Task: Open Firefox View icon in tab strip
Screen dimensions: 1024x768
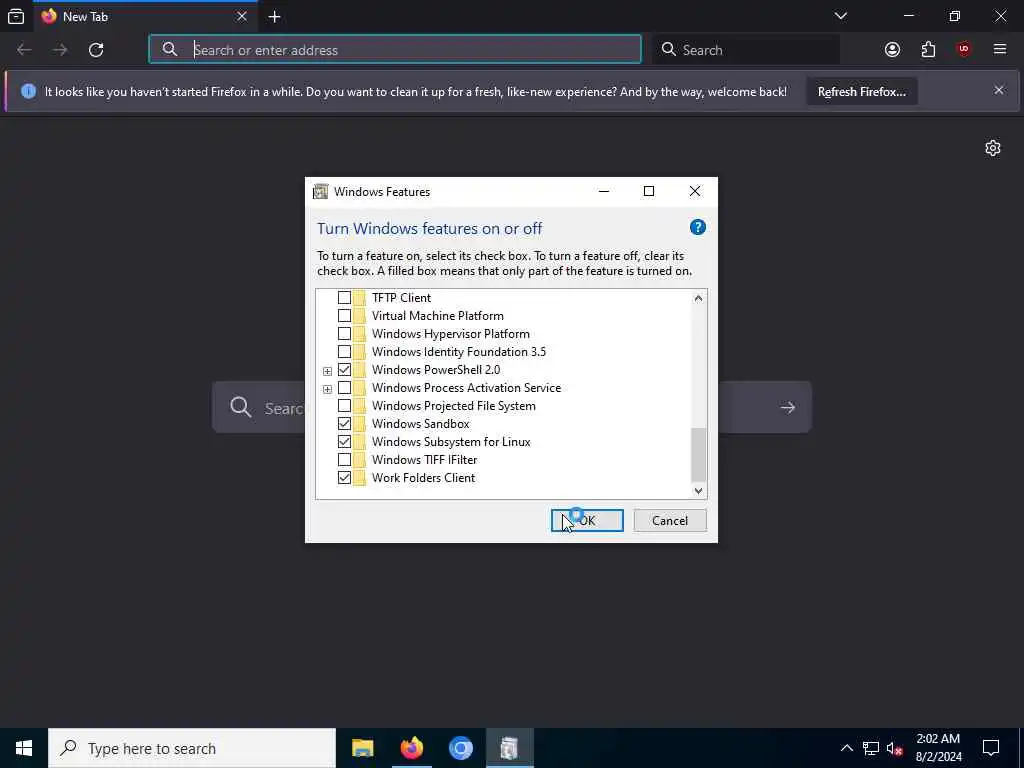Action: pos(16,16)
